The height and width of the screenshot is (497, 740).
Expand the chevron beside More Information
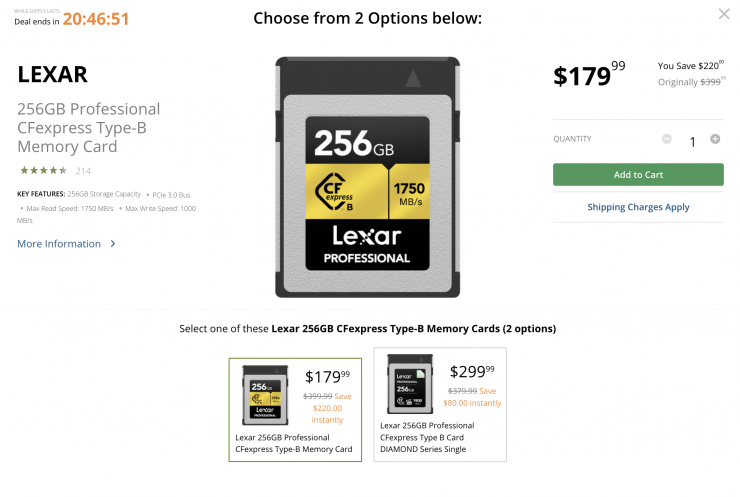(113, 244)
